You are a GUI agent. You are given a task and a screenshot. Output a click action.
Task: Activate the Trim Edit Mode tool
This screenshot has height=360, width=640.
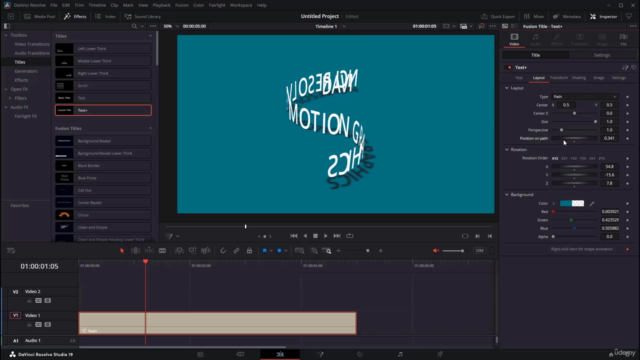pos(136,251)
